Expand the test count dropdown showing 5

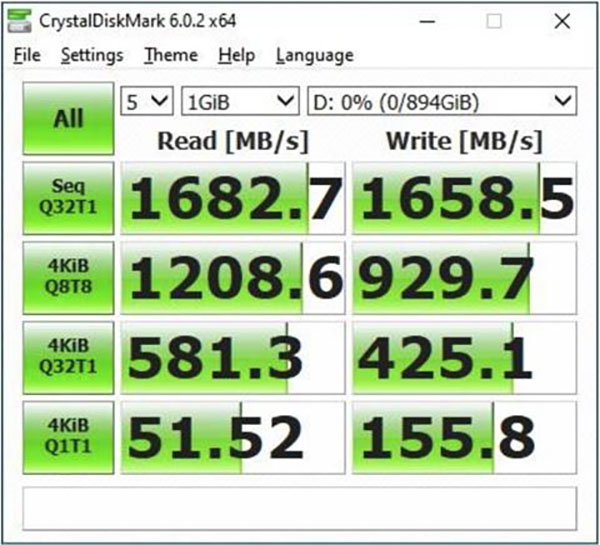click(146, 101)
